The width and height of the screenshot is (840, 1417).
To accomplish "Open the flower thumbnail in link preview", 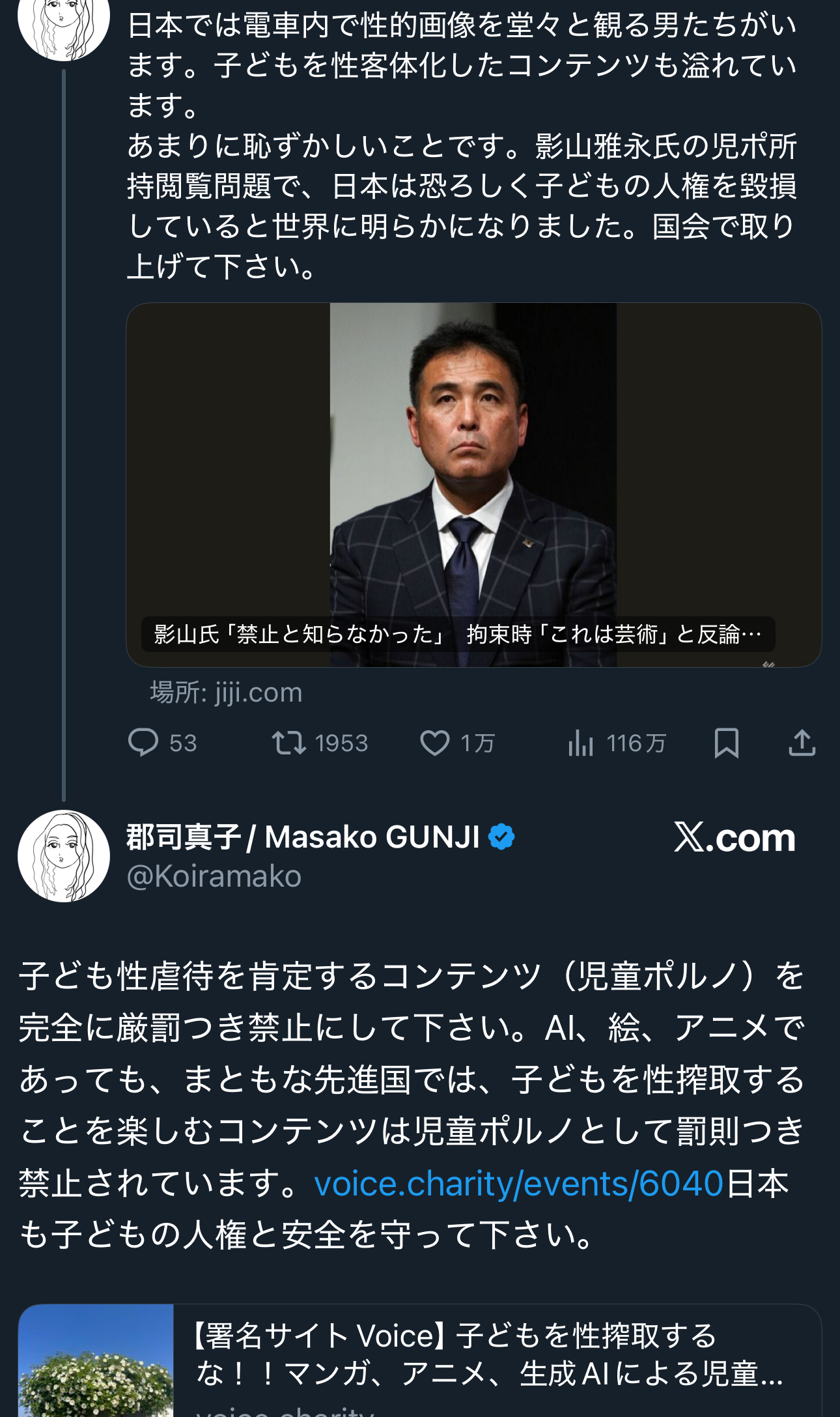I will (x=96, y=1362).
